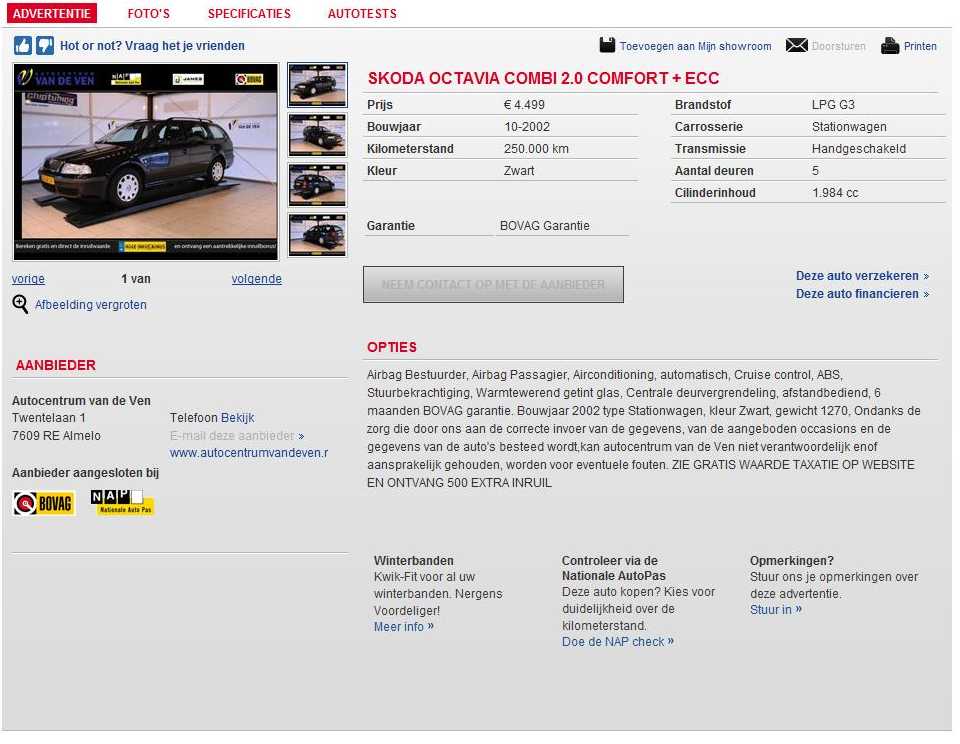Click the envelope Doorsturen icon
This screenshot has height=744, width=960.
797,45
